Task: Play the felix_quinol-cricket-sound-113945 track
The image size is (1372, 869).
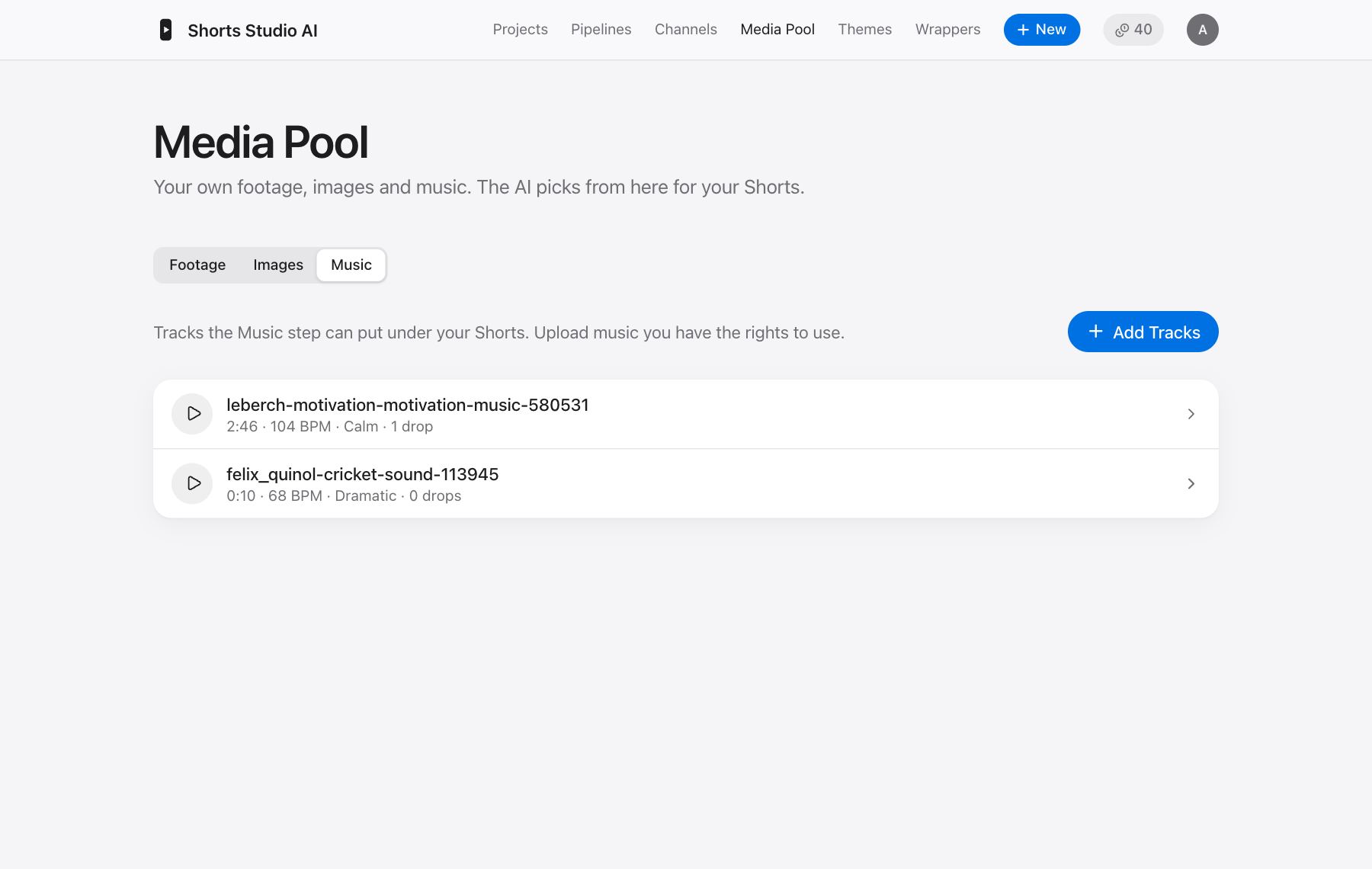Action: click(192, 483)
